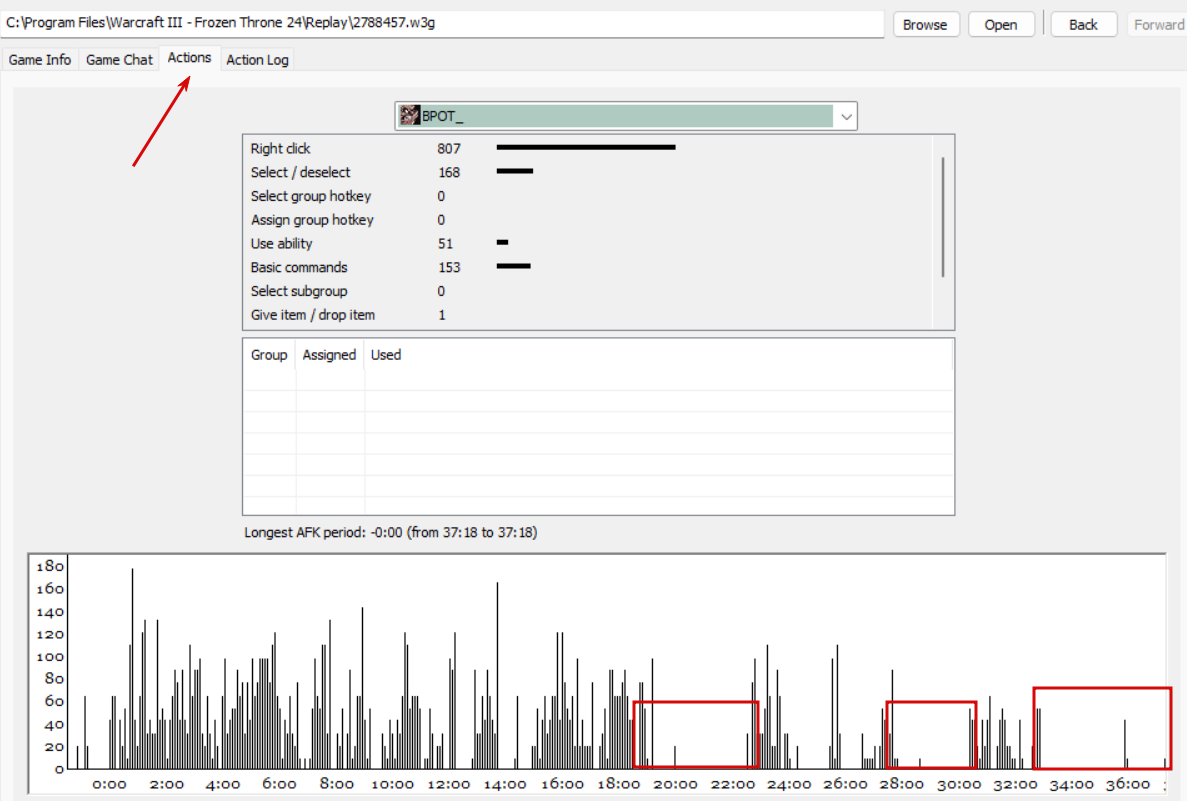Click the 807 right click count
The width and height of the screenshot is (1187, 801).
tap(449, 149)
